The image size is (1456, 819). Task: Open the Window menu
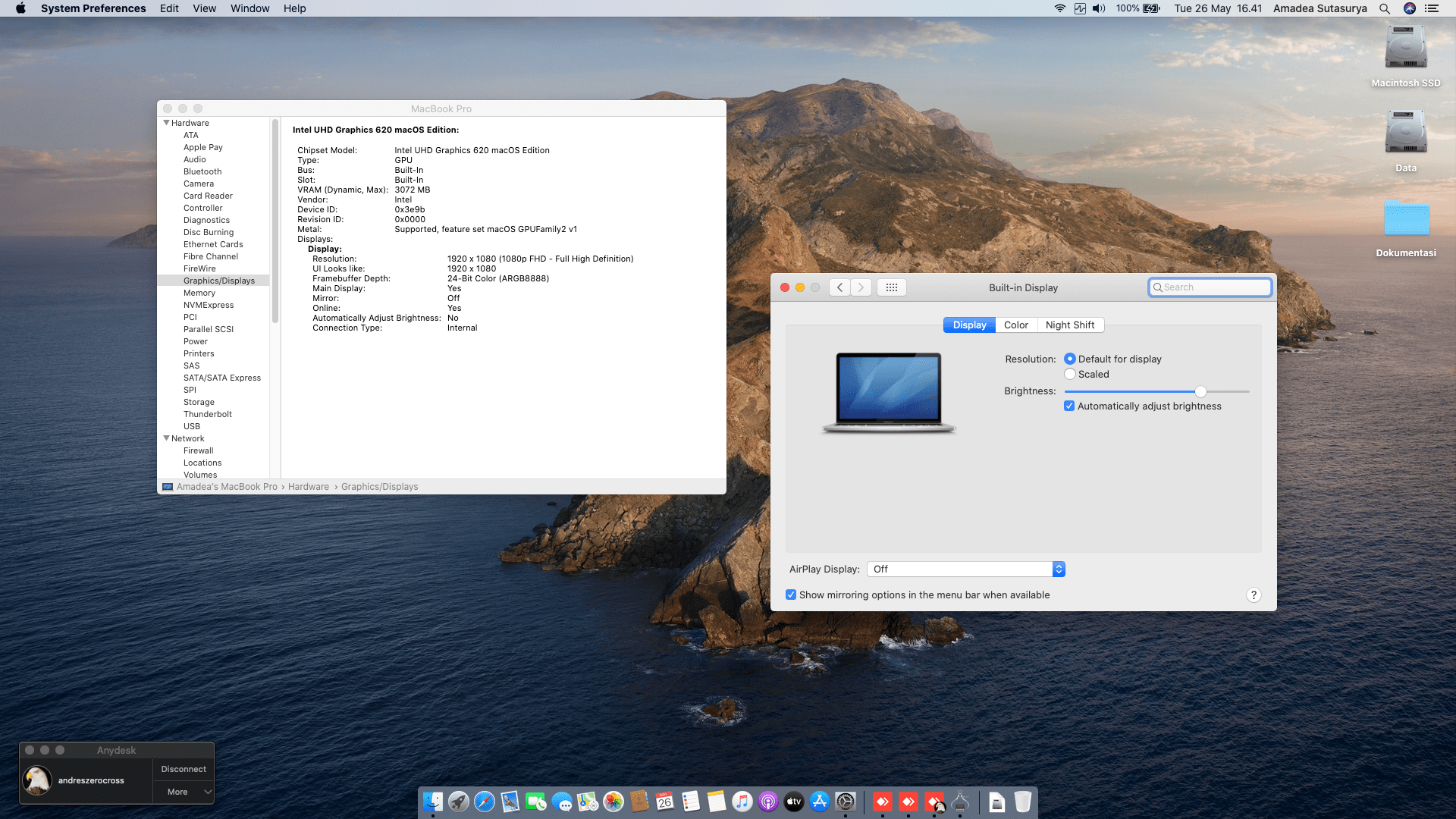249,8
